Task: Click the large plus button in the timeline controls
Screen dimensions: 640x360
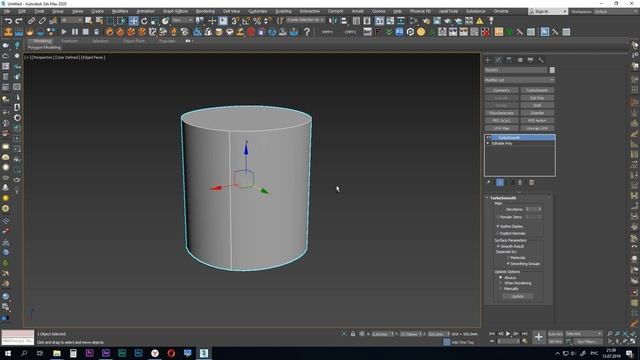Action: 539,337
